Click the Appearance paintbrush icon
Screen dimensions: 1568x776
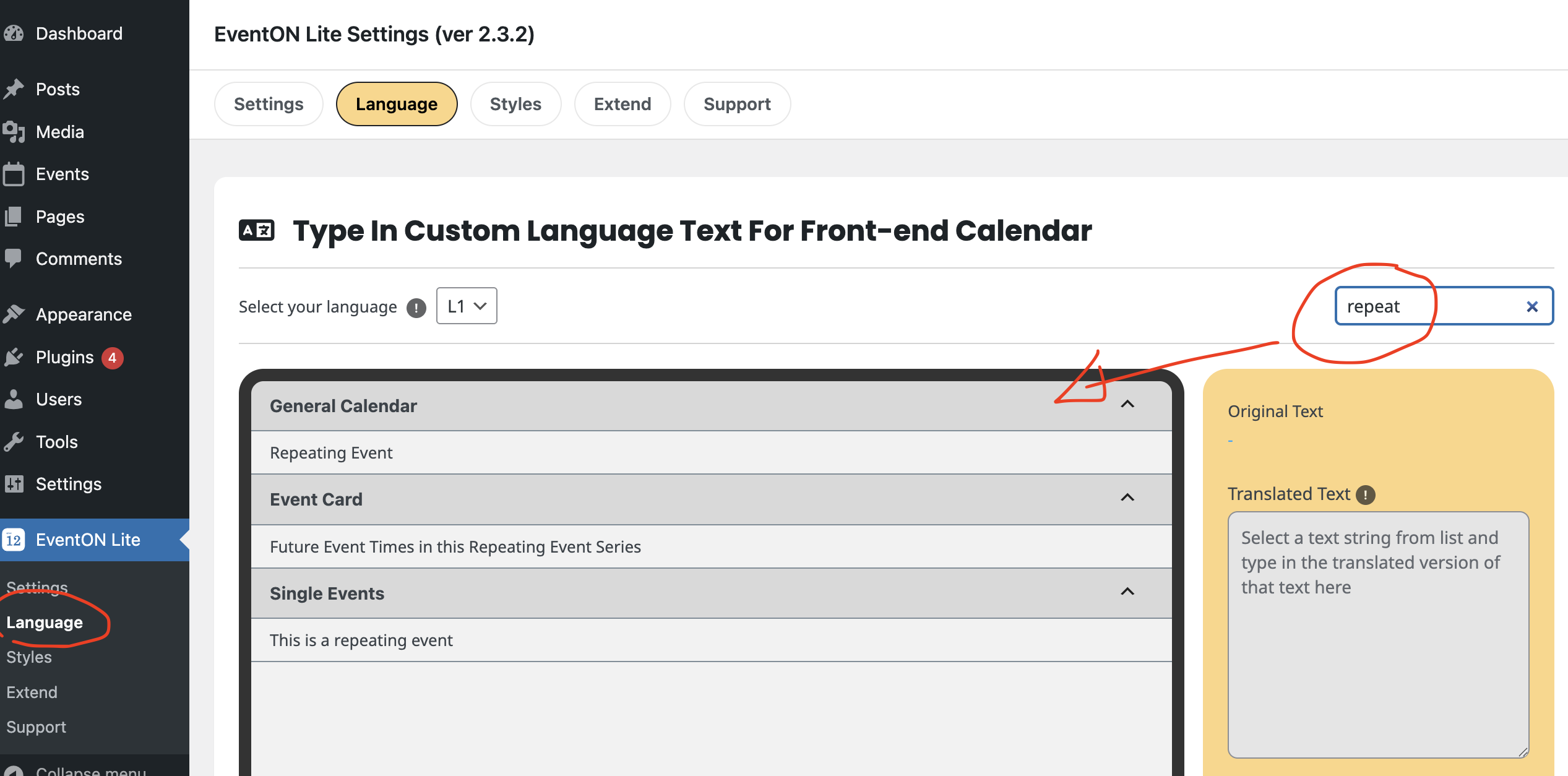[x=14, y=314]
